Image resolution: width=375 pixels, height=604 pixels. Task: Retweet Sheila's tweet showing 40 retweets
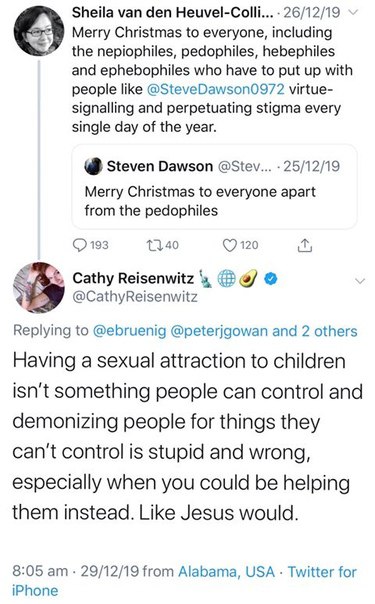click(154, 245)
